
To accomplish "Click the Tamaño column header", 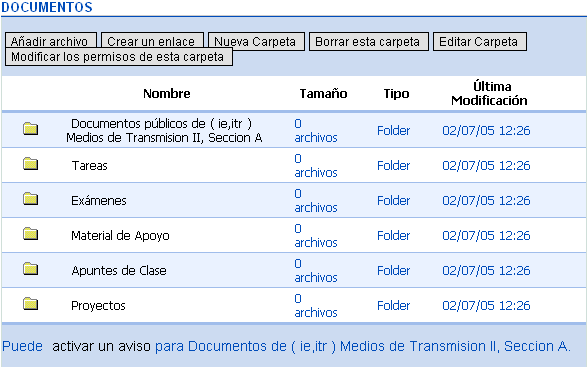I will click(323, 94).
